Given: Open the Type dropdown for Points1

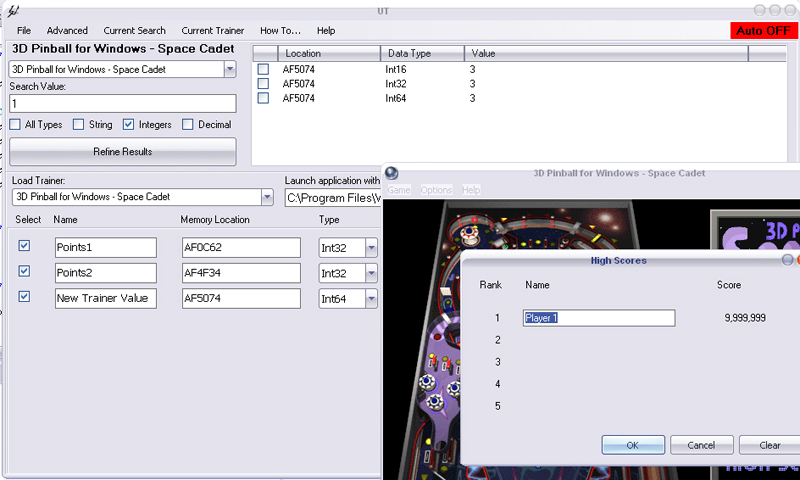Looking at the screenshot, I should click(x=371, y=248).
